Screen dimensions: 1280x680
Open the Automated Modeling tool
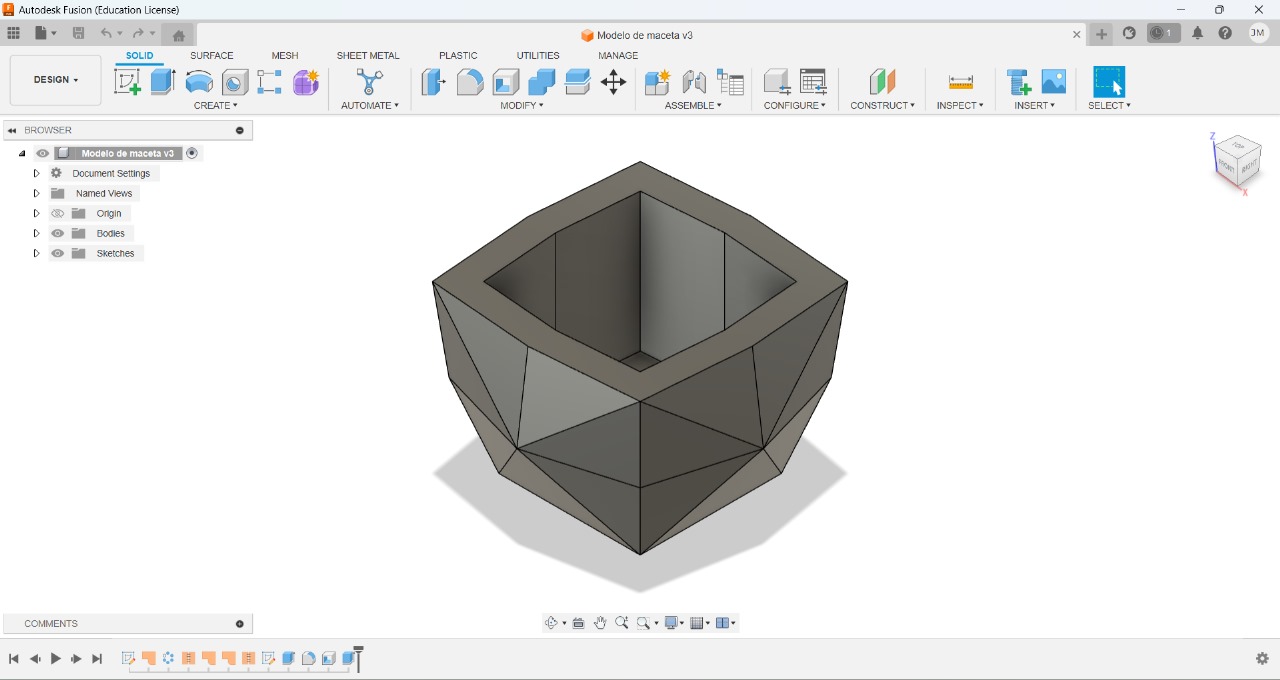point(369,82)
